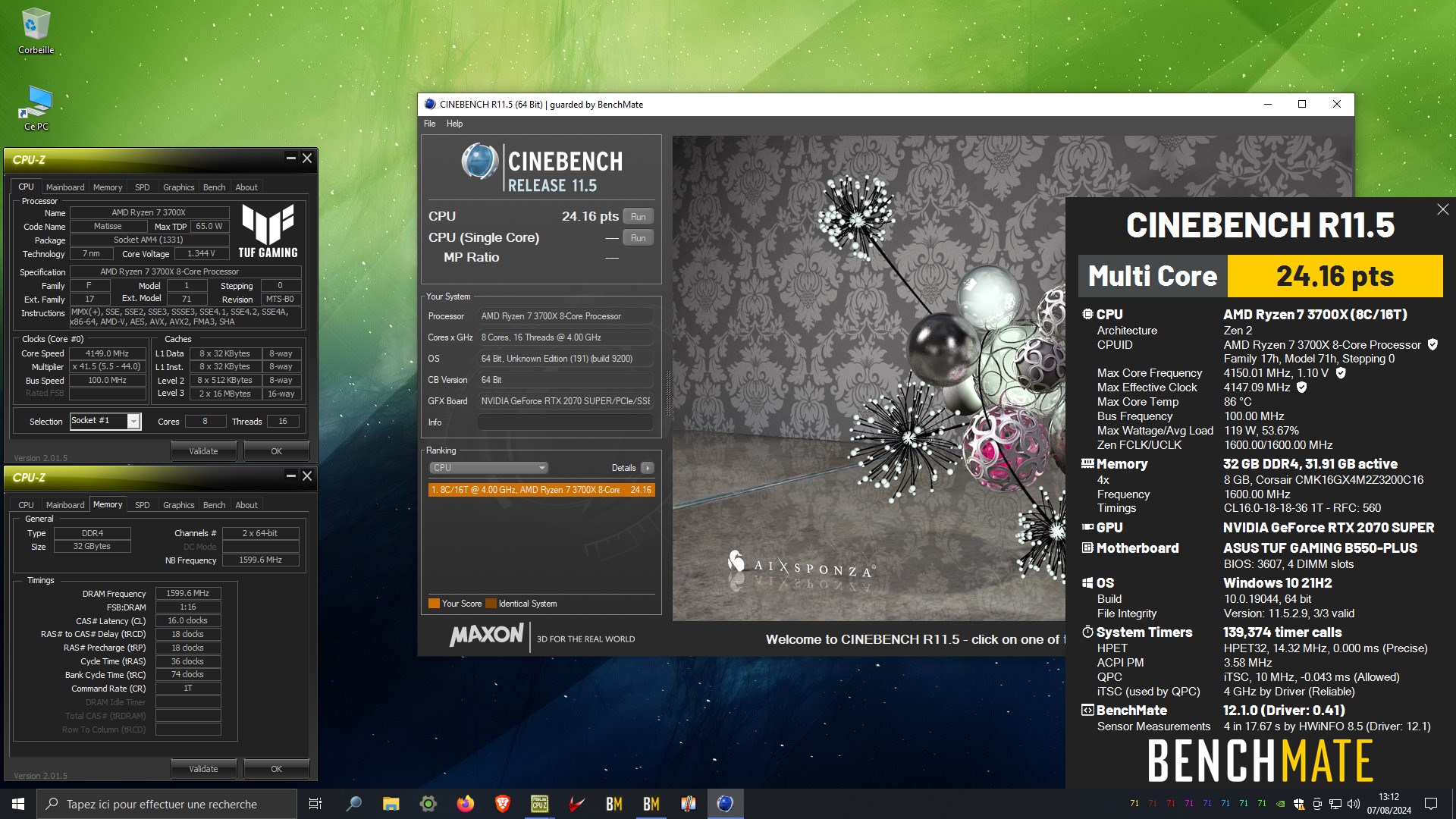Minimize the upper CPU-Z window
This screenshot has height=819, width=1456.
[290, 158]
